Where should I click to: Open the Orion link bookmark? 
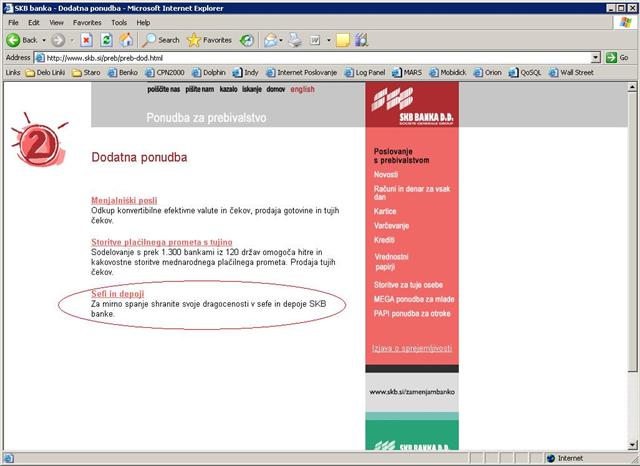pyautogui.click(x=487, y=73)
